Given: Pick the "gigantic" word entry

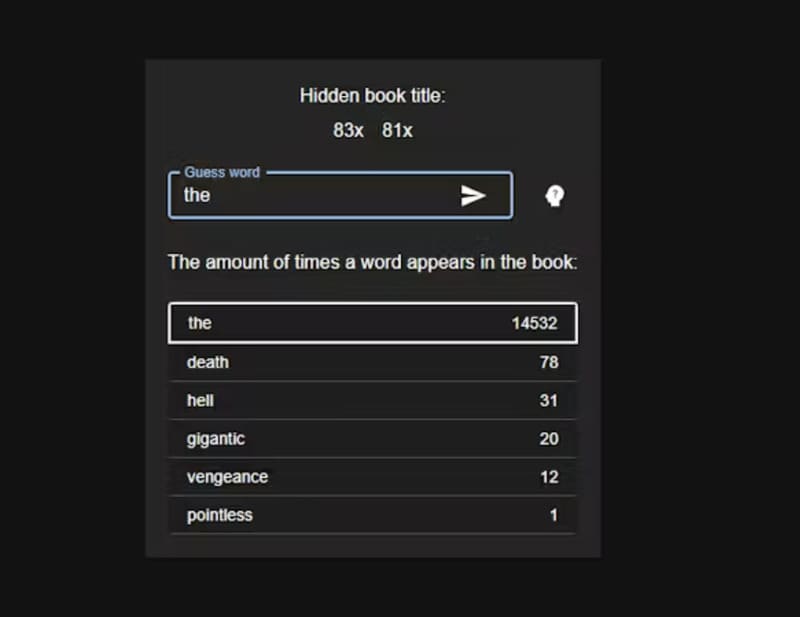Looking at the screenshot, I should (x=215, y=439).
